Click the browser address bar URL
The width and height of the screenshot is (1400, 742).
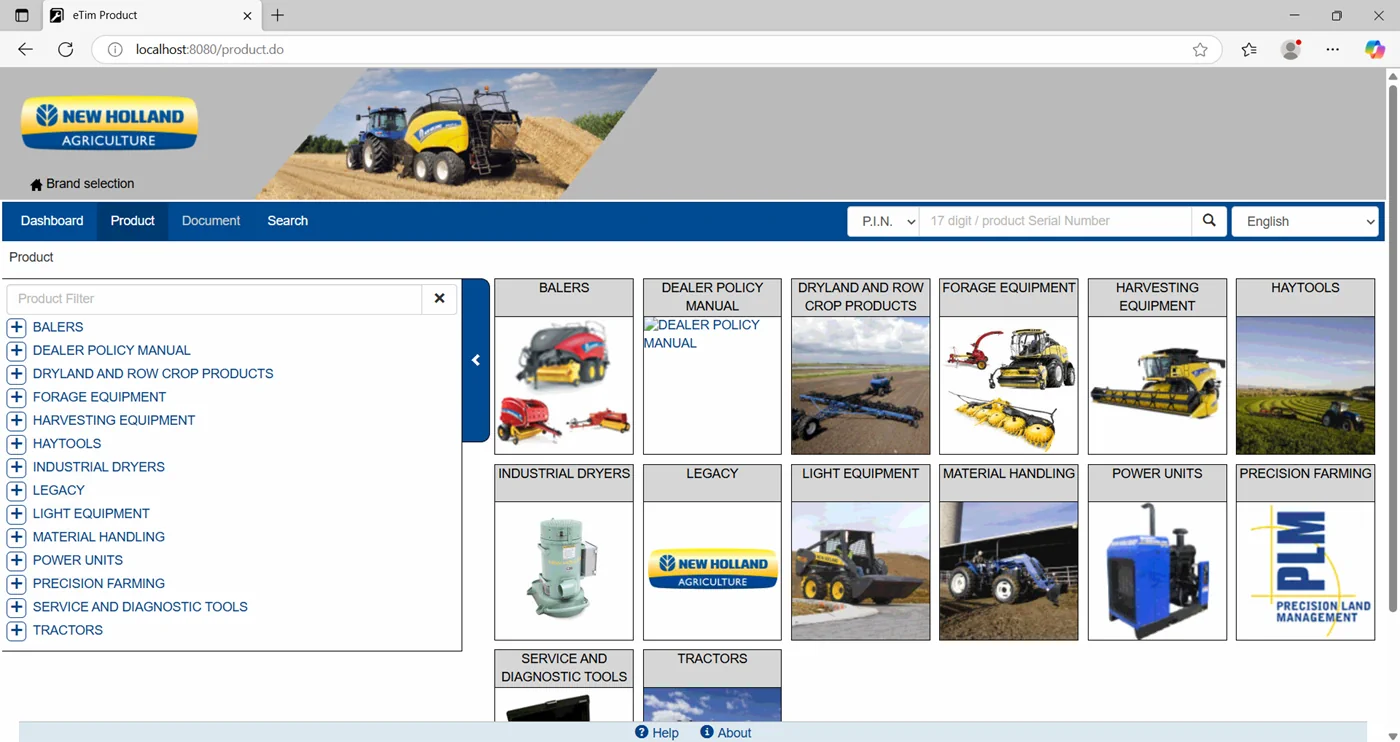(210, 49)
